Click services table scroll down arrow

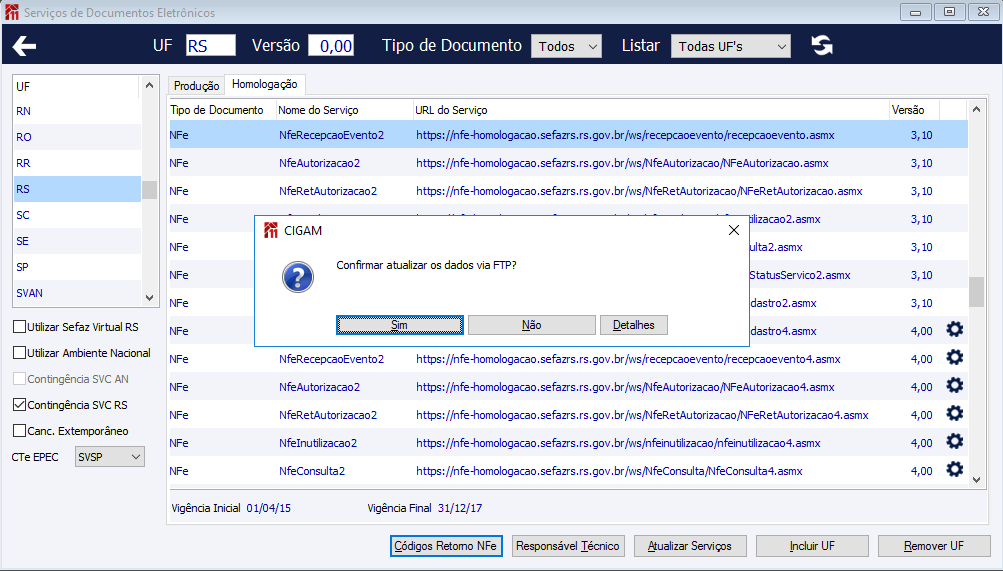[x=976, y=480]
